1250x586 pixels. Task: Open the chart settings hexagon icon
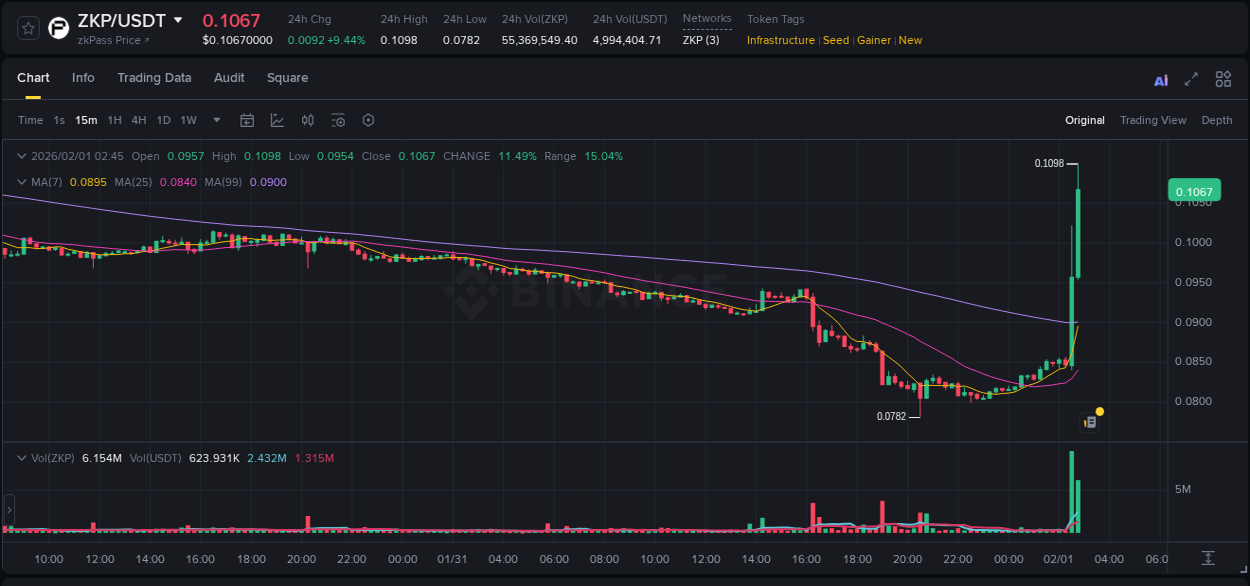click(368, 120)
